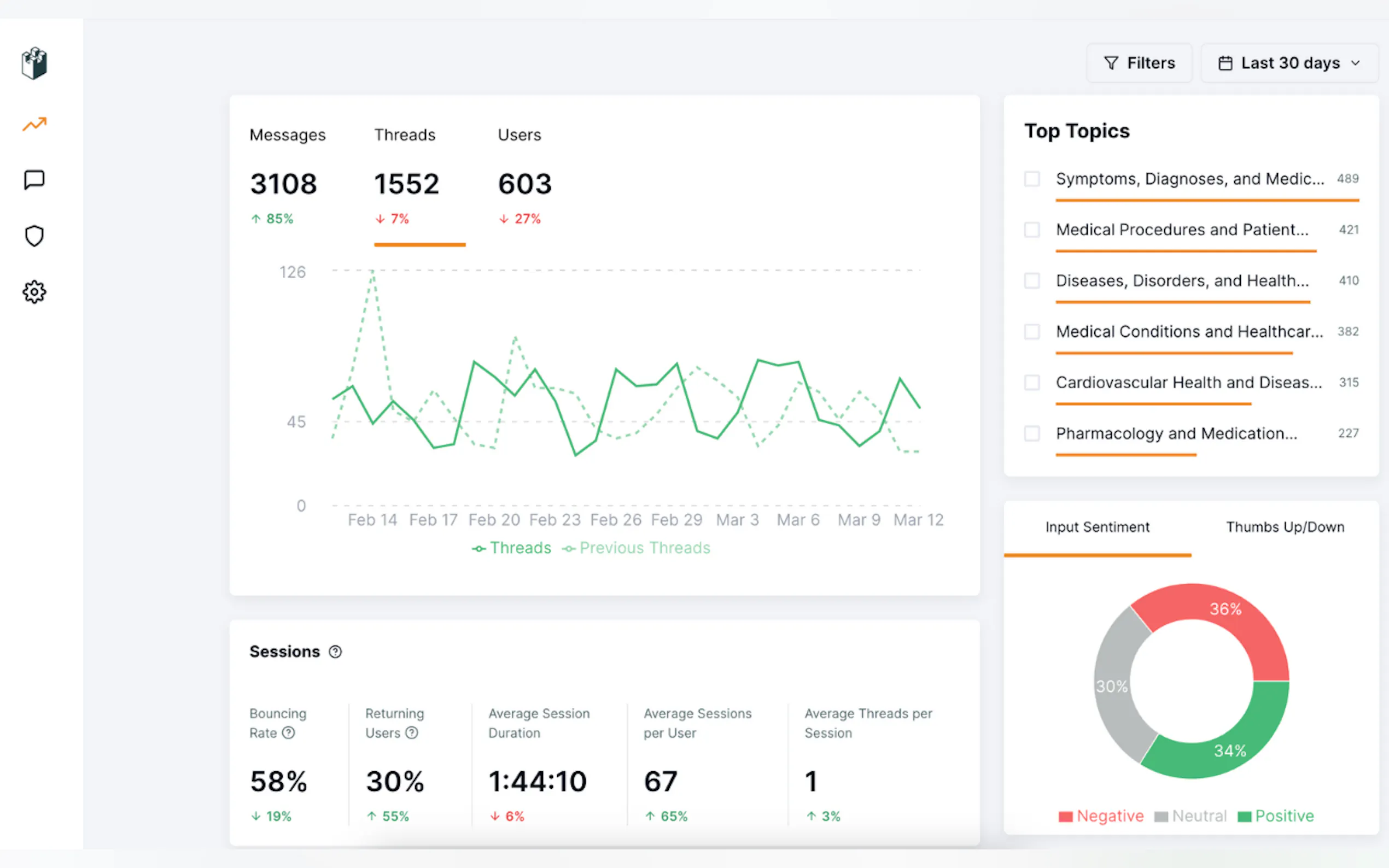The image size is (1389, 868).
Task: Check the Pharmacology and Medication... topic
Action: click(1032, 433)
